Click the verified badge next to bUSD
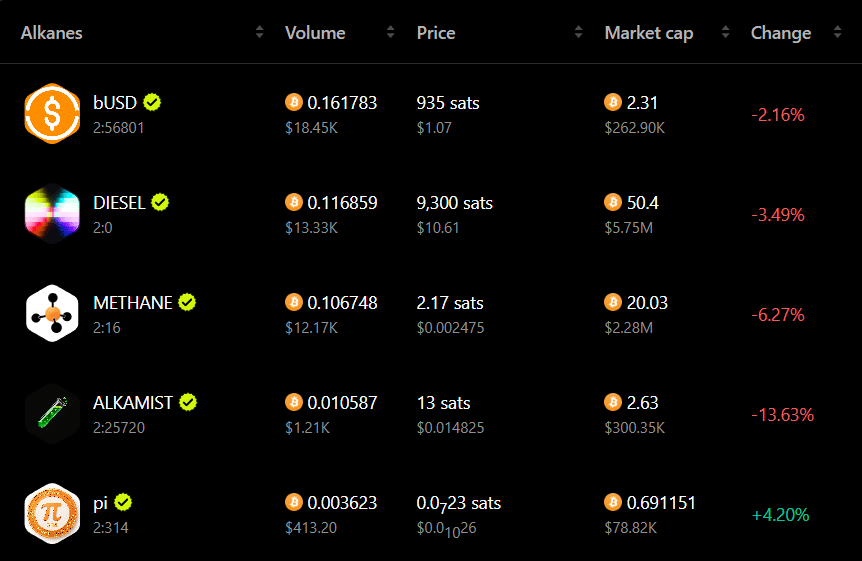 click(152, 102)
